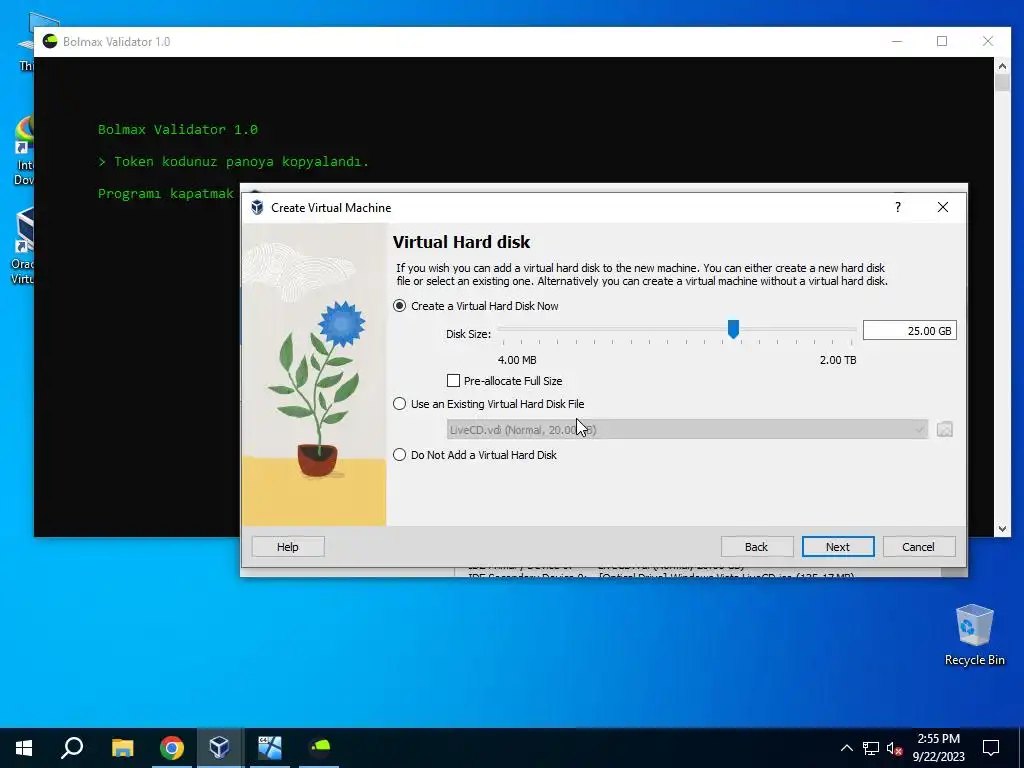The height and width of the screenshot is (768, 1024).
Task: Click the VirtualBox icon in dialog title bar
Action: (257, 208)
